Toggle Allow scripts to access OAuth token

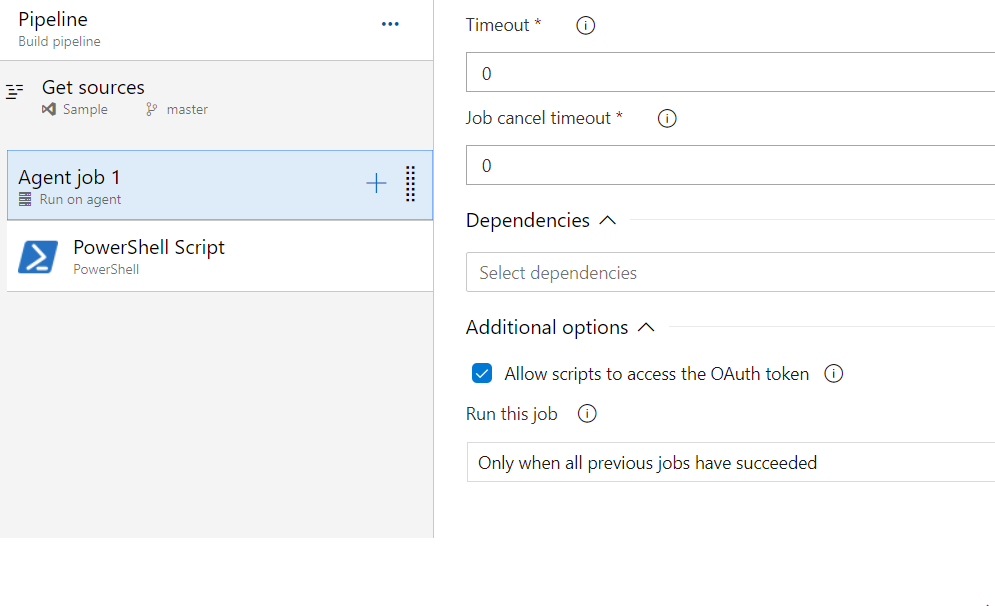tap(482, 374)
